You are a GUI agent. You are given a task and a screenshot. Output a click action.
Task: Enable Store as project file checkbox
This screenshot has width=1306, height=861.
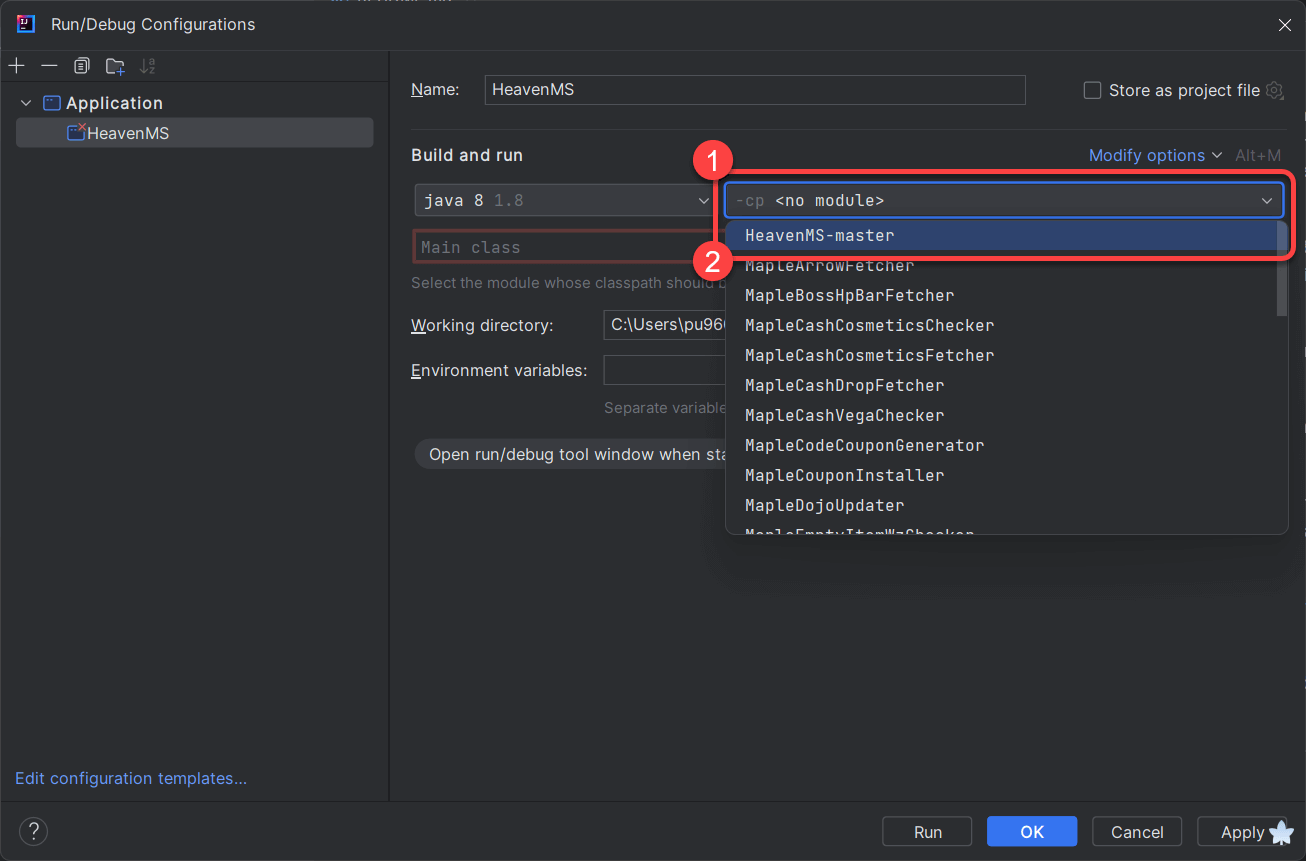[x=1092, y=90]
